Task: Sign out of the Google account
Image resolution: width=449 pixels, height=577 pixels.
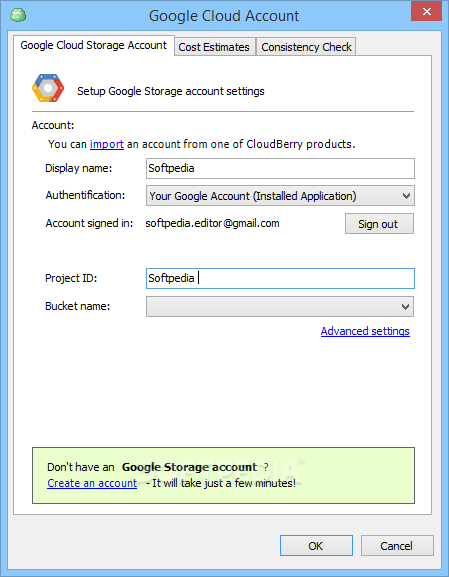Action: click(379, 224)
